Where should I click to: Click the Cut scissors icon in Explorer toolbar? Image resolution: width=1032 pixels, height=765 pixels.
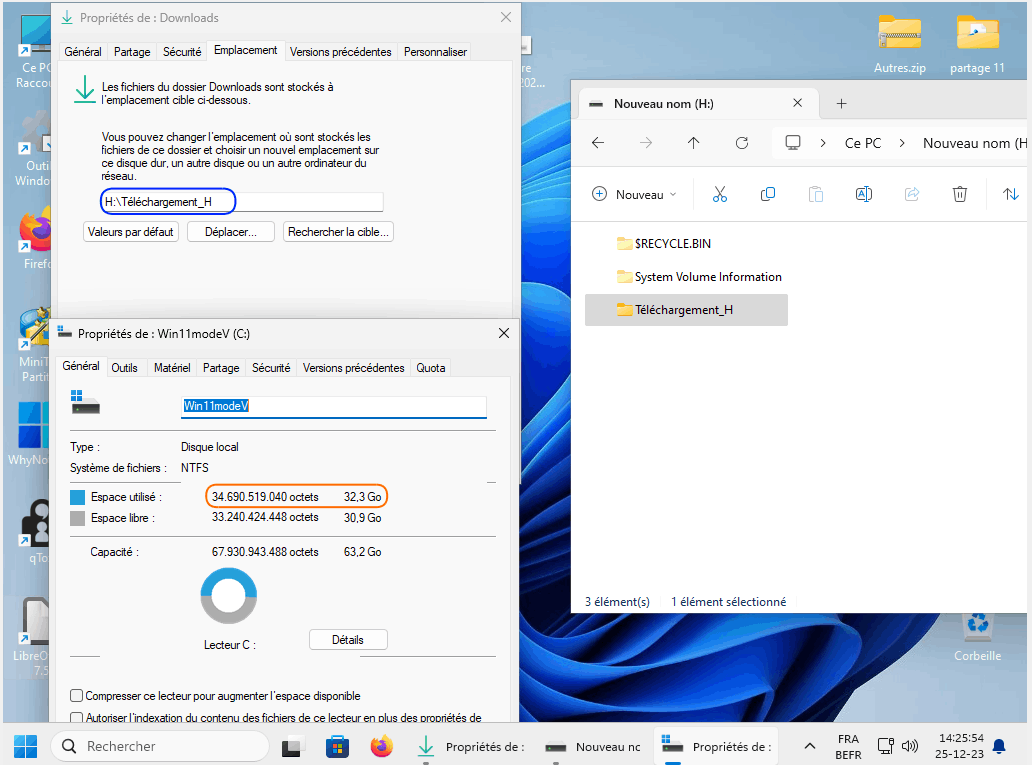coord(719,194)
